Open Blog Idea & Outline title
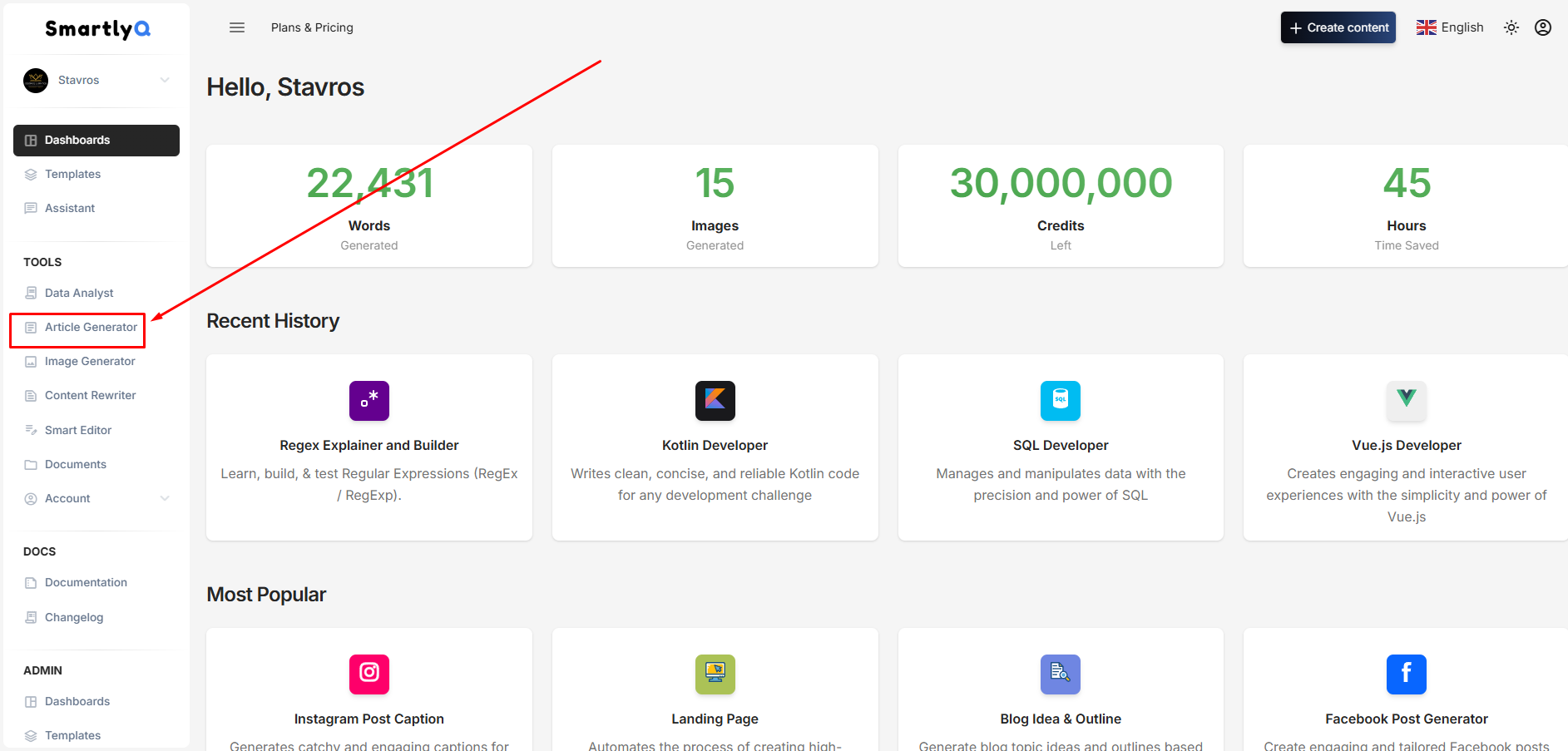This screenshot has width=1568, height=751. [x=1061, y=719]
